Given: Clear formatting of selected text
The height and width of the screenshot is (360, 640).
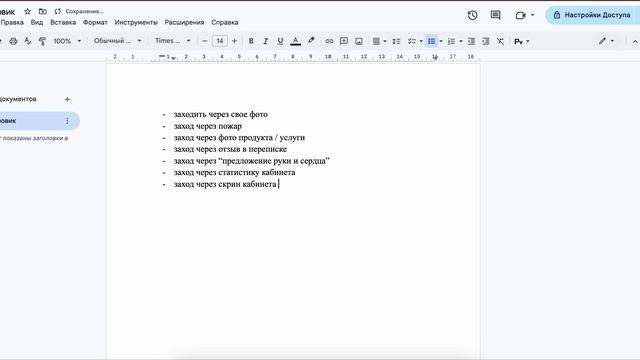Looking at the screenshot, I should point(500,41).
